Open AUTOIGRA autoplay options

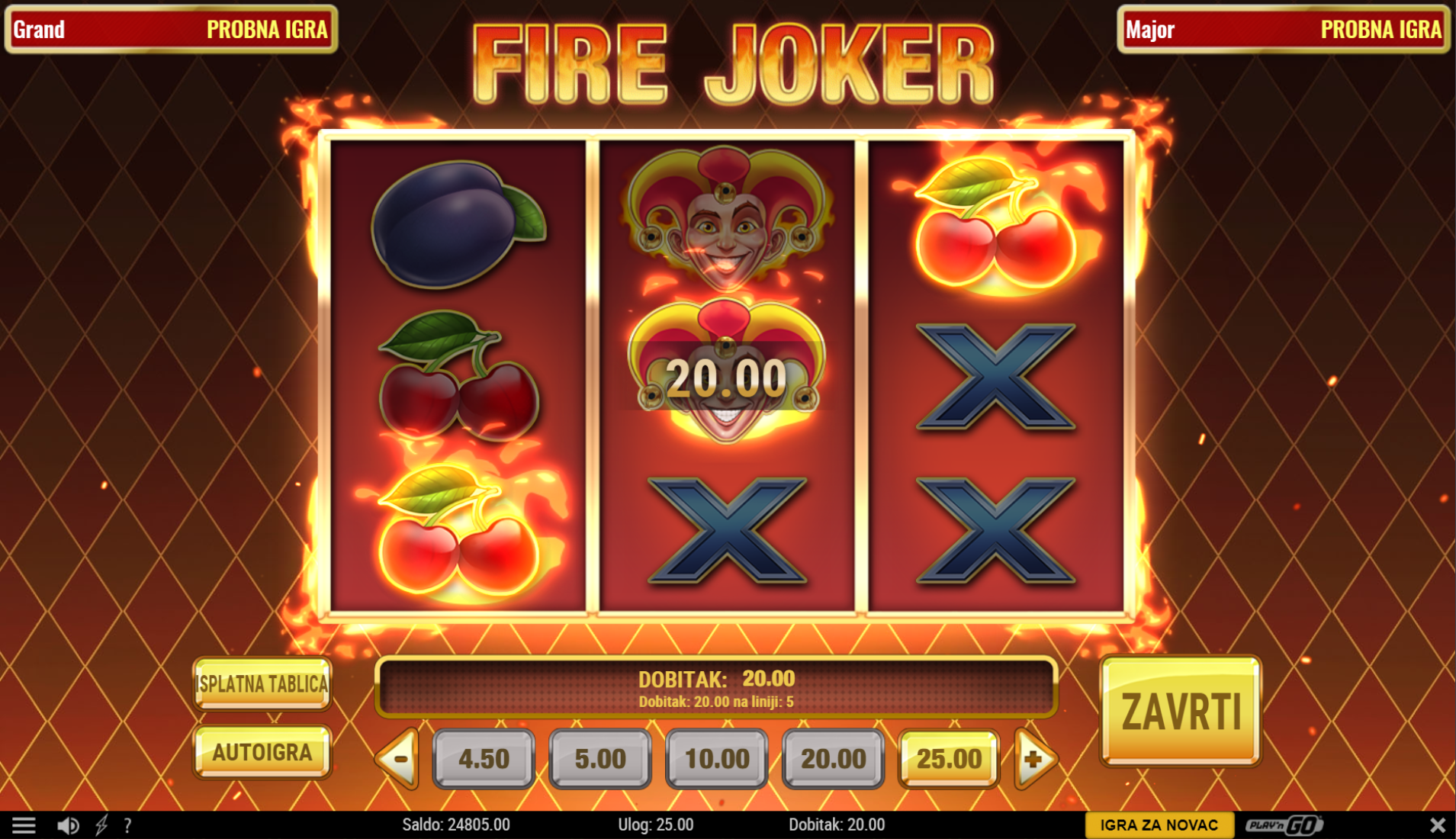[262, 752]
